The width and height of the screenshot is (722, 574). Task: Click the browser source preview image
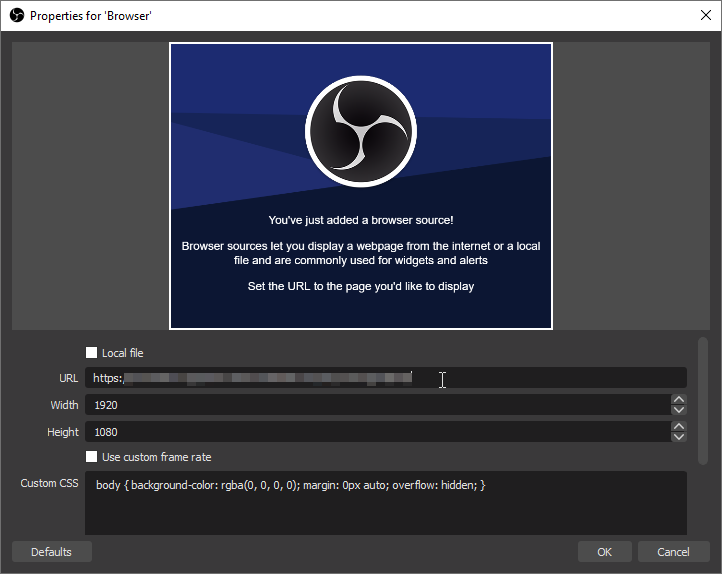361,186
